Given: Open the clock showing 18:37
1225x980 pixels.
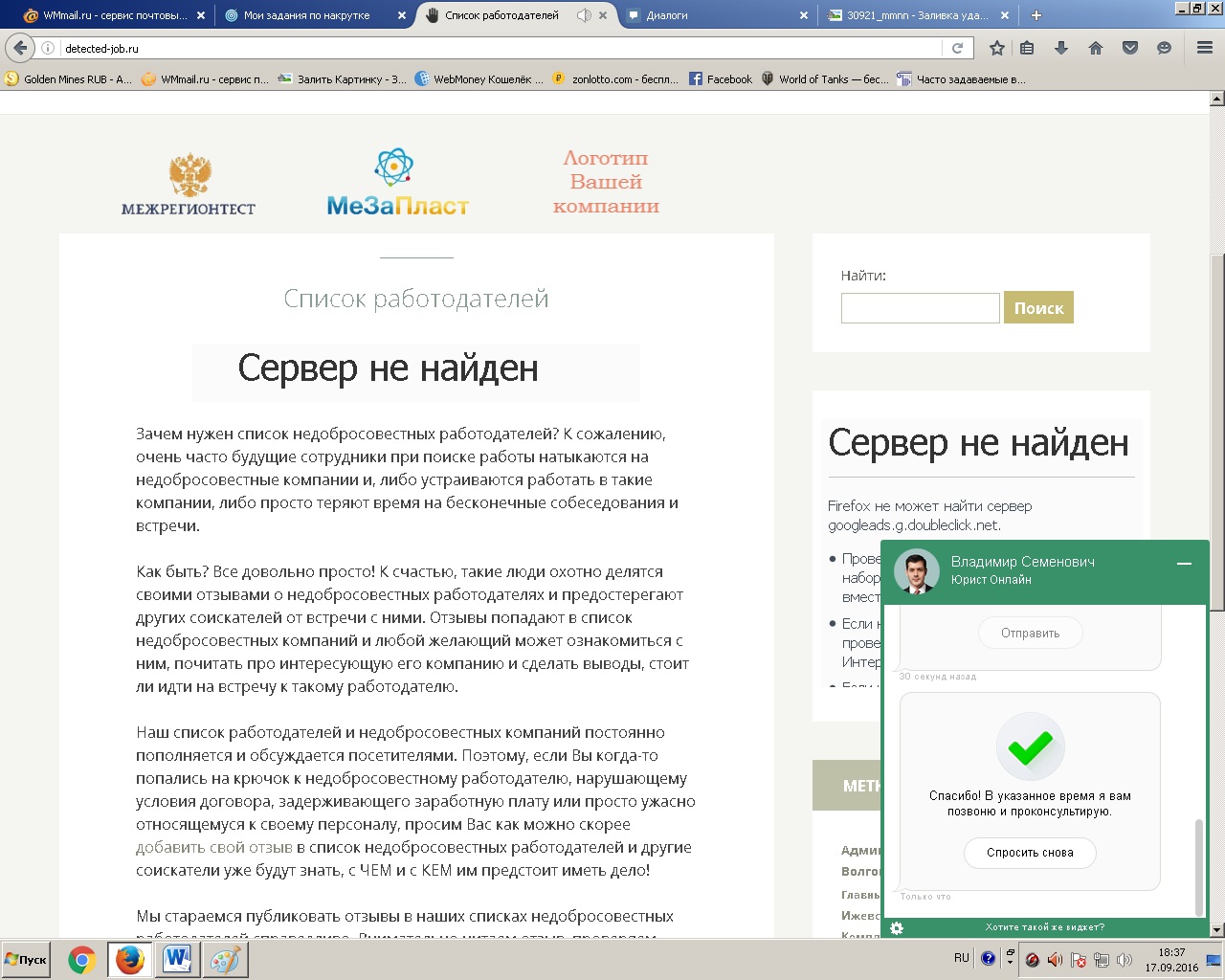Looking at the screenshot, I should (1171, 960).
